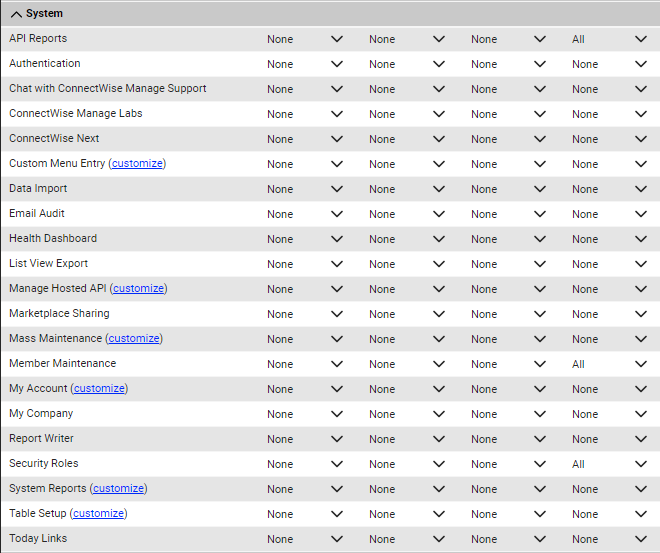Image resolution: width=660 pixels, height=553 pixels.
Task: Expand second dropdown for Marketplace Sharing
Action: point(407,314)
